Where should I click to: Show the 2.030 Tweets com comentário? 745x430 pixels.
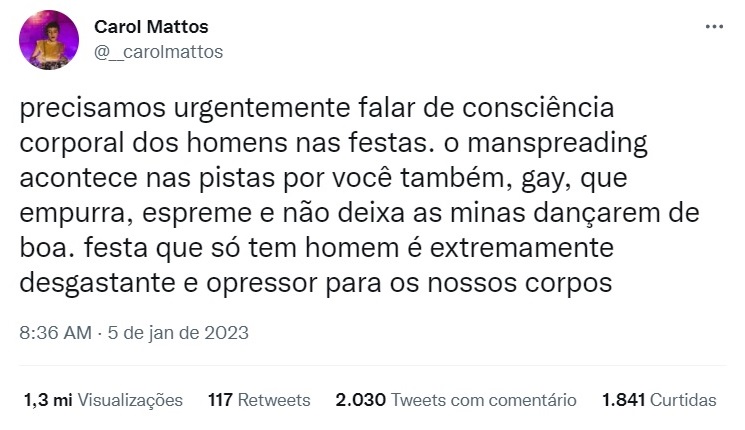(456, 400)
